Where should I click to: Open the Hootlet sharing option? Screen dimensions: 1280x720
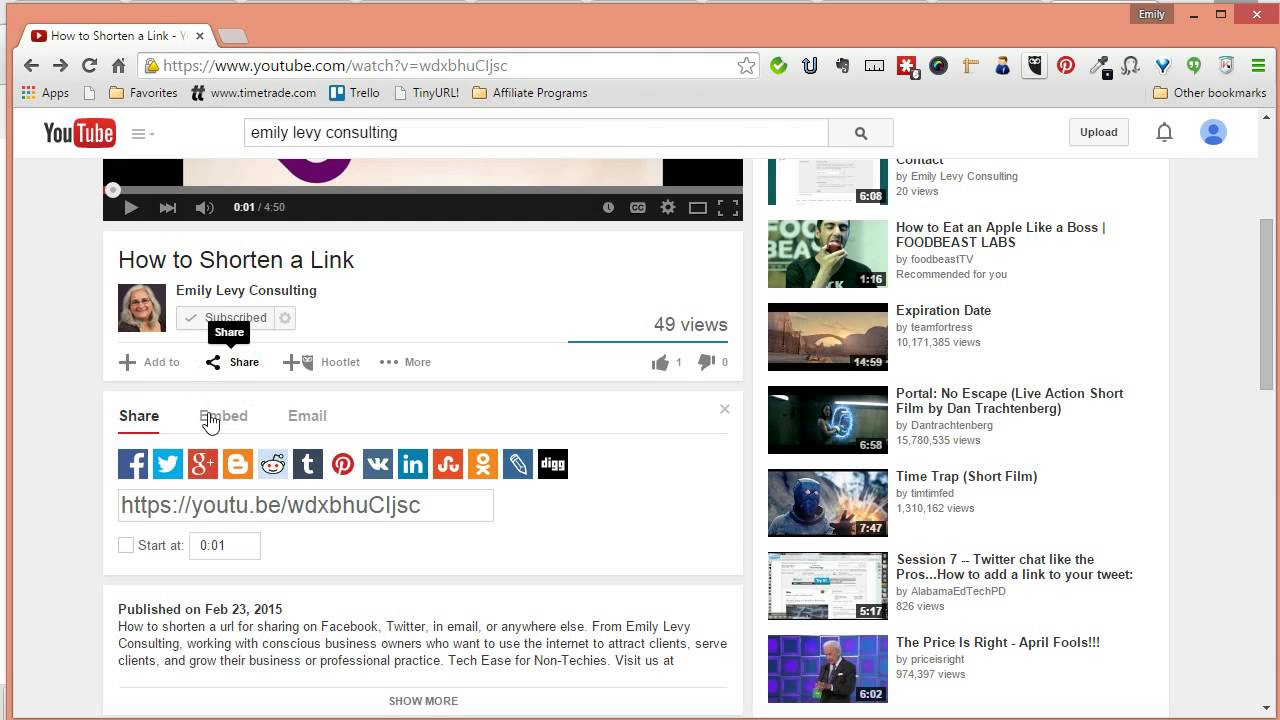pos(321,362)
